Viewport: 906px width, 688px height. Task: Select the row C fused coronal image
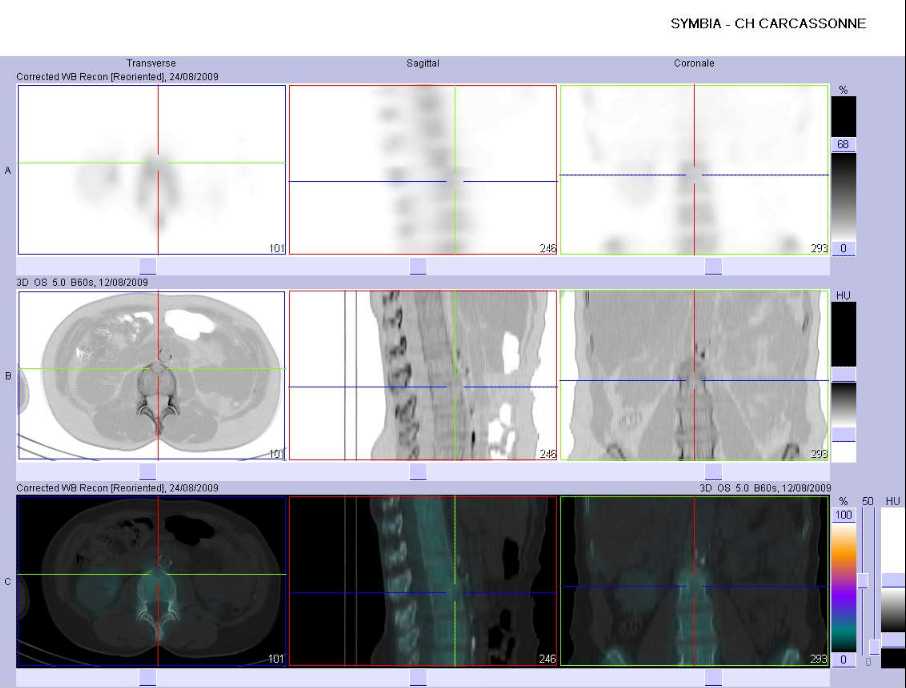(694, 582)
